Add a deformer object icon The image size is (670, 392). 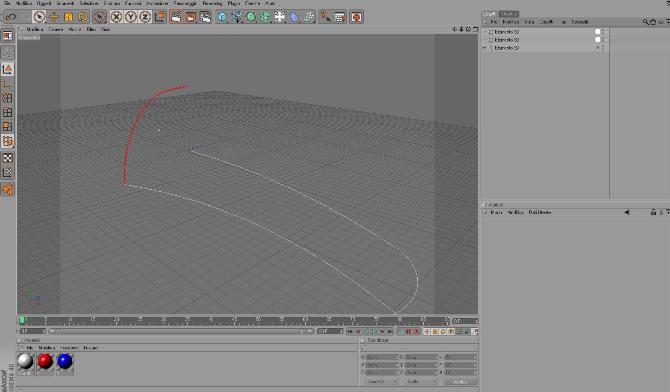click(295, 17)
